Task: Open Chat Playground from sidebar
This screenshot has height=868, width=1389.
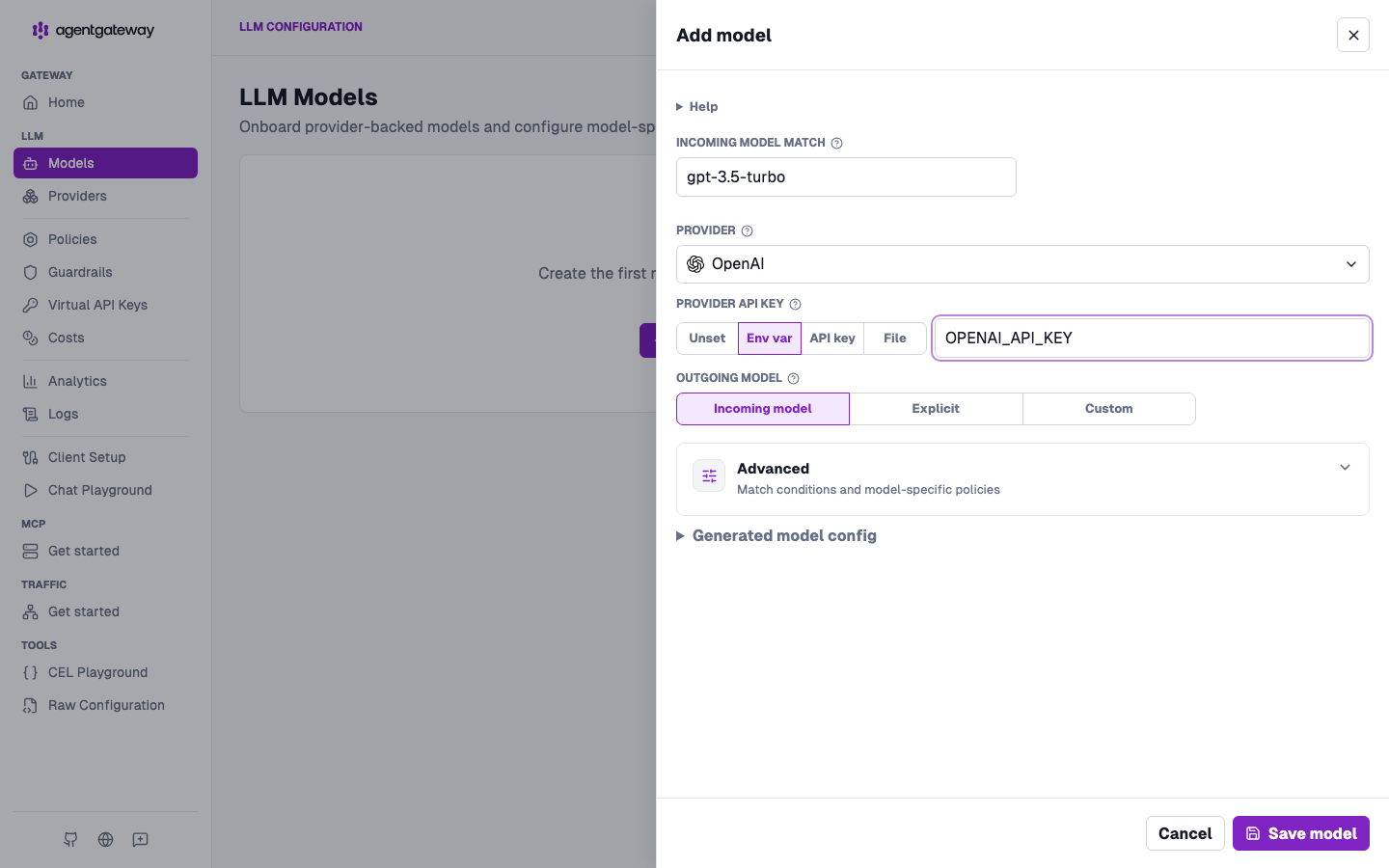Action: point(105,490)
